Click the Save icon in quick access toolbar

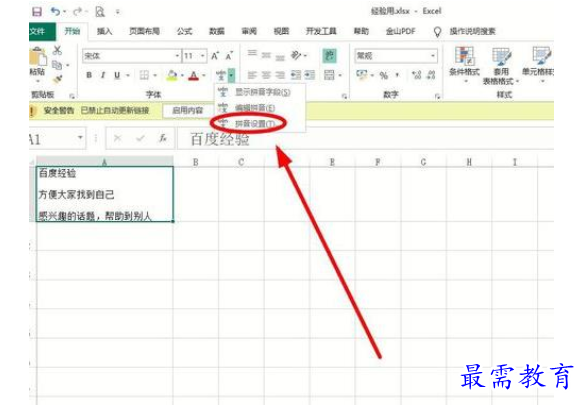(x=37, y=12)
